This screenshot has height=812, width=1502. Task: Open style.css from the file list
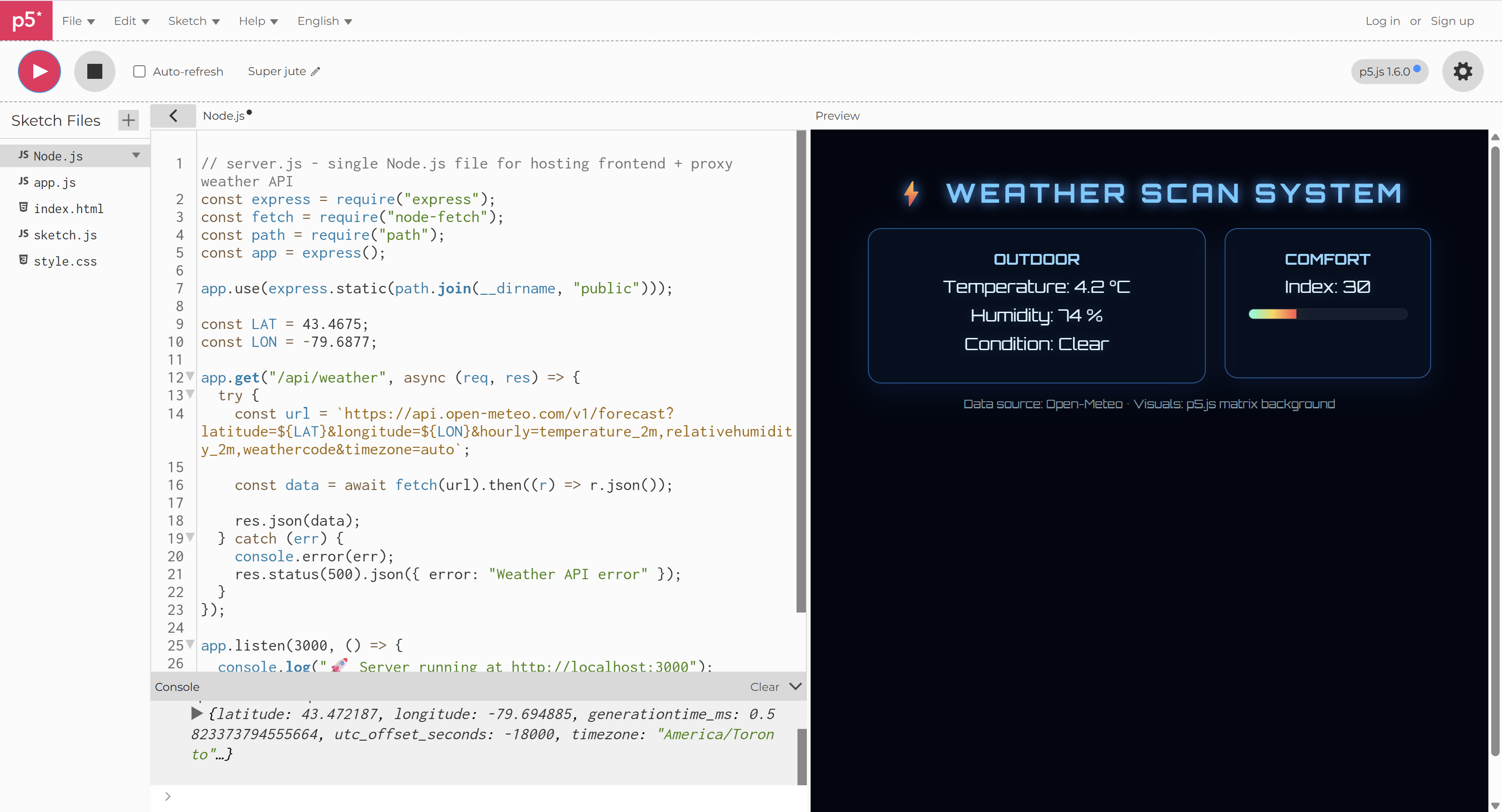(x=65, y=261)
